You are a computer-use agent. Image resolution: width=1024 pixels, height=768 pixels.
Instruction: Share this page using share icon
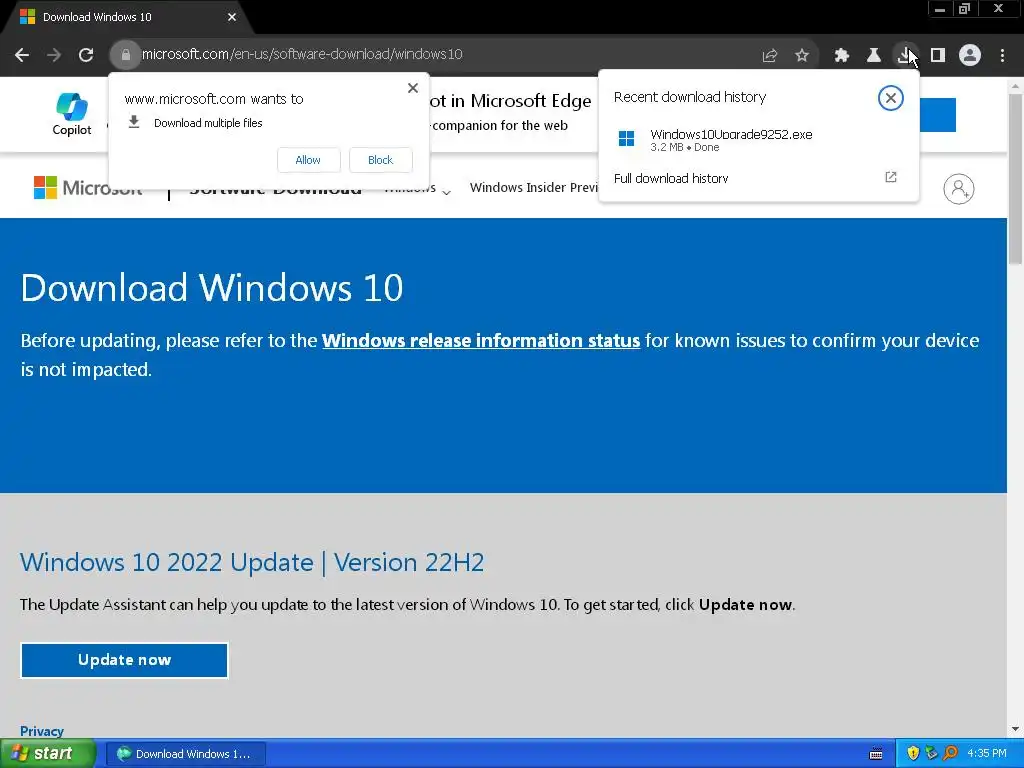click(770, 56)
